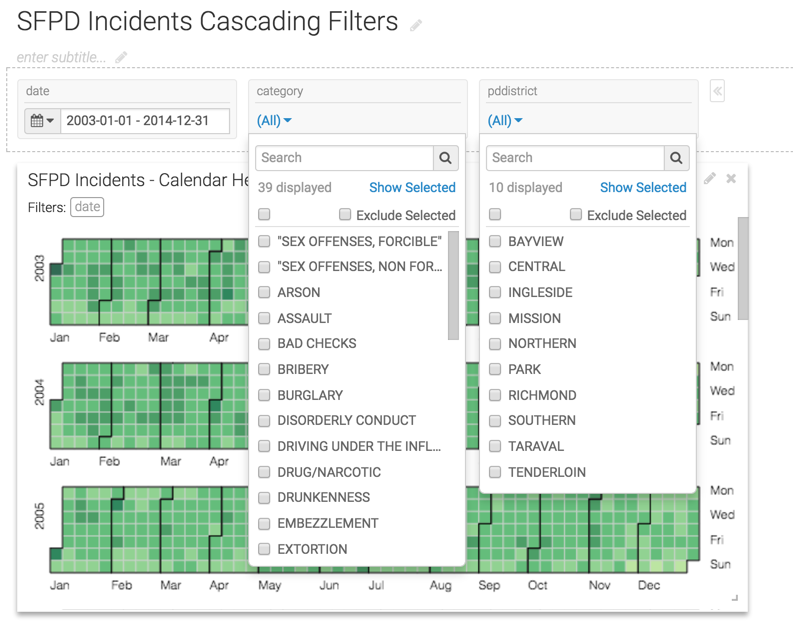Click the date filter tag button
The height and width of the screenshot is (630, 793).
[88, 207]
